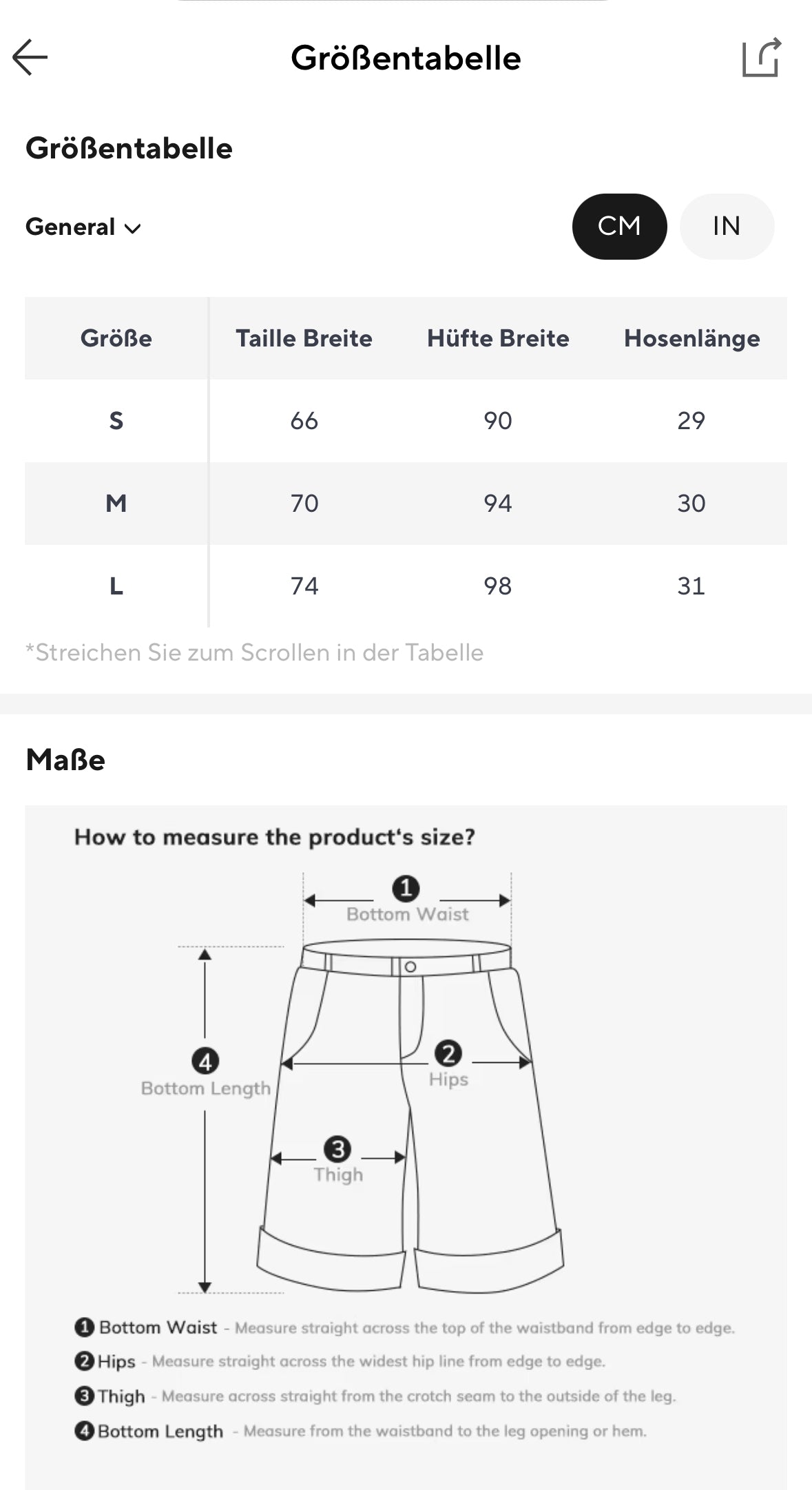Open the General dropdown
This screenshot has width=812, height=1490.
pos(70,227)
